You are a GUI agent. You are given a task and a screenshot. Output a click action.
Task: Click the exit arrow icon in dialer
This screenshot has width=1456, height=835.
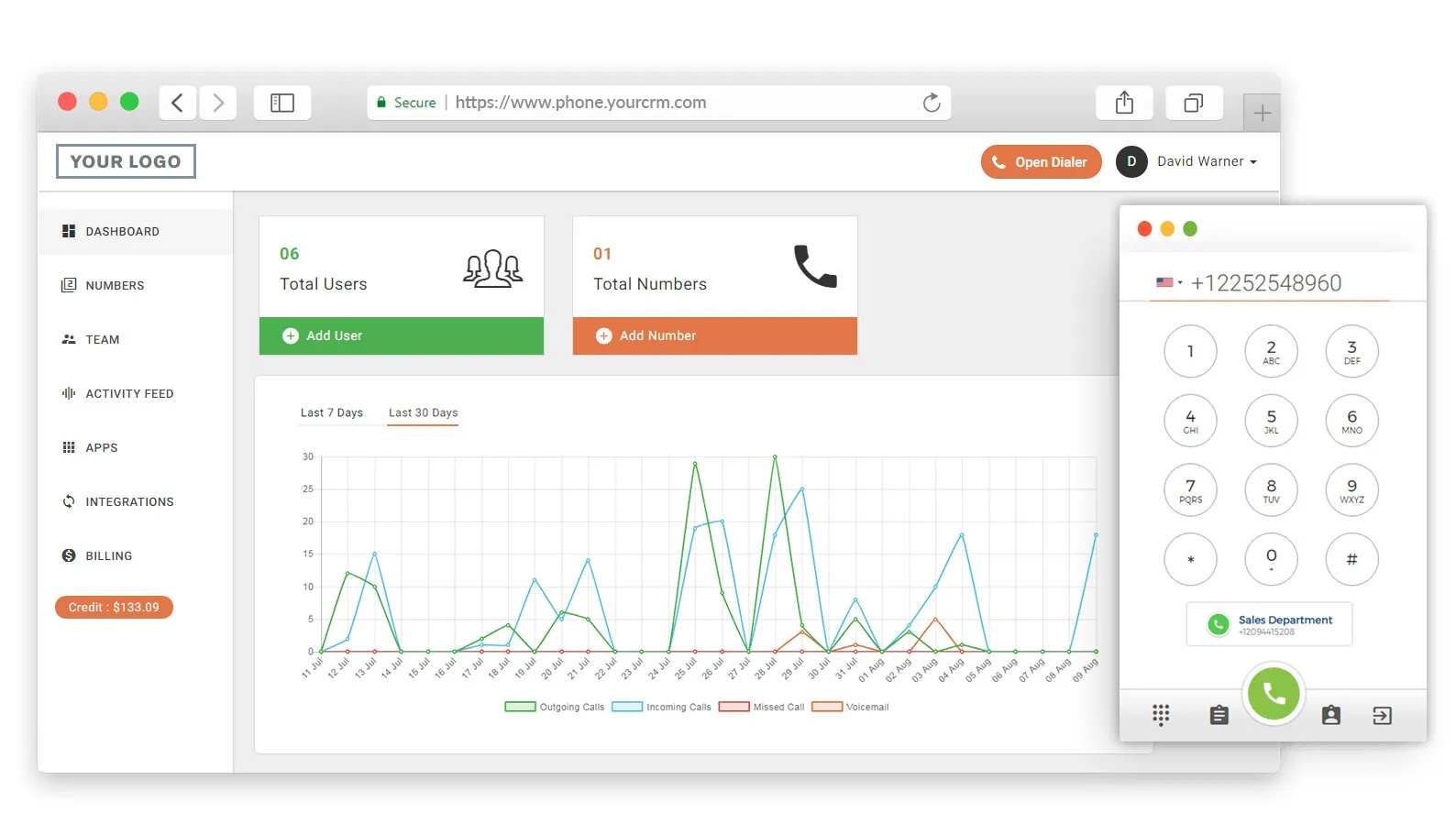pyautogui.click(x=1382, y=716)
